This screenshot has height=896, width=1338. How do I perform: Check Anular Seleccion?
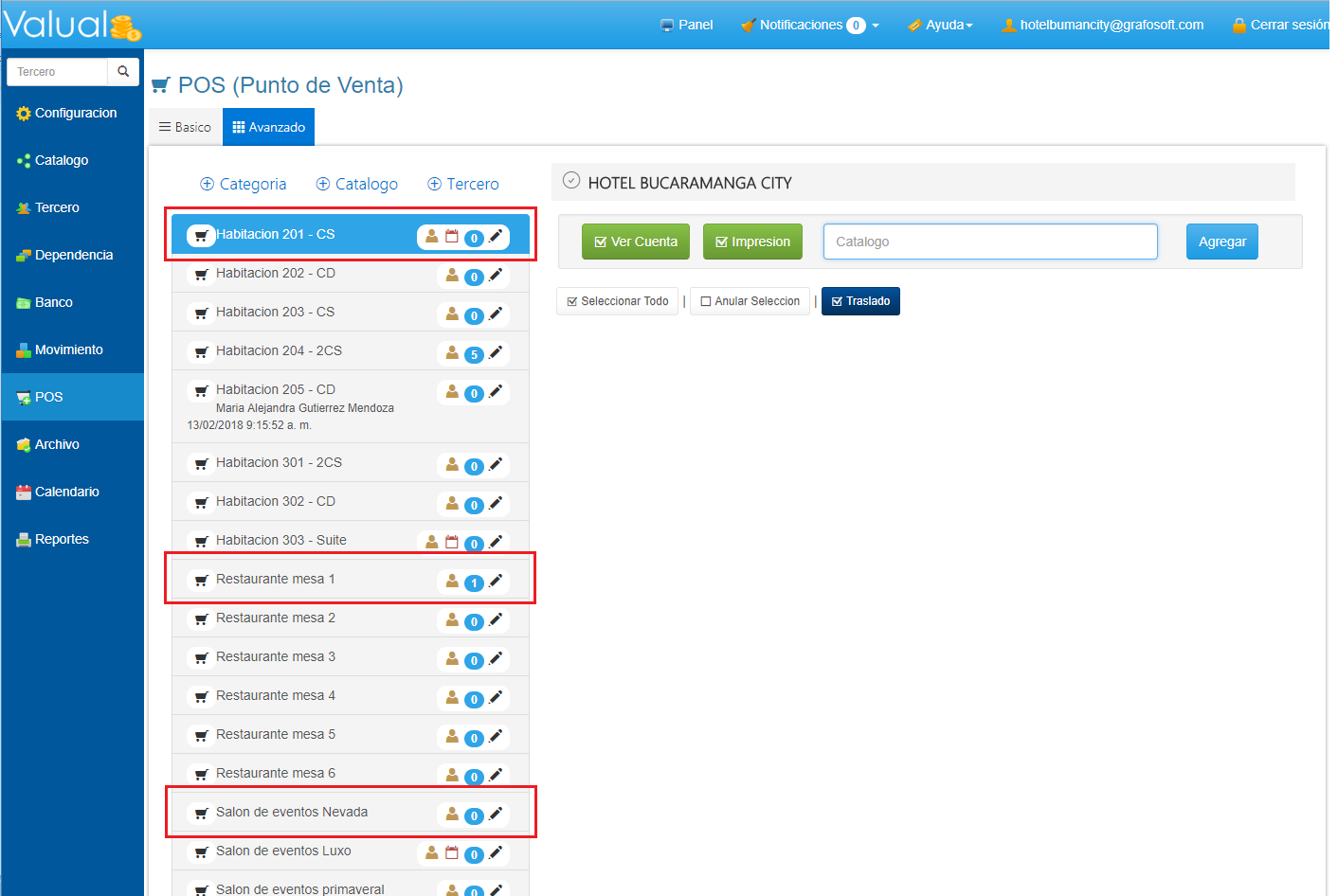coord(750,301)
